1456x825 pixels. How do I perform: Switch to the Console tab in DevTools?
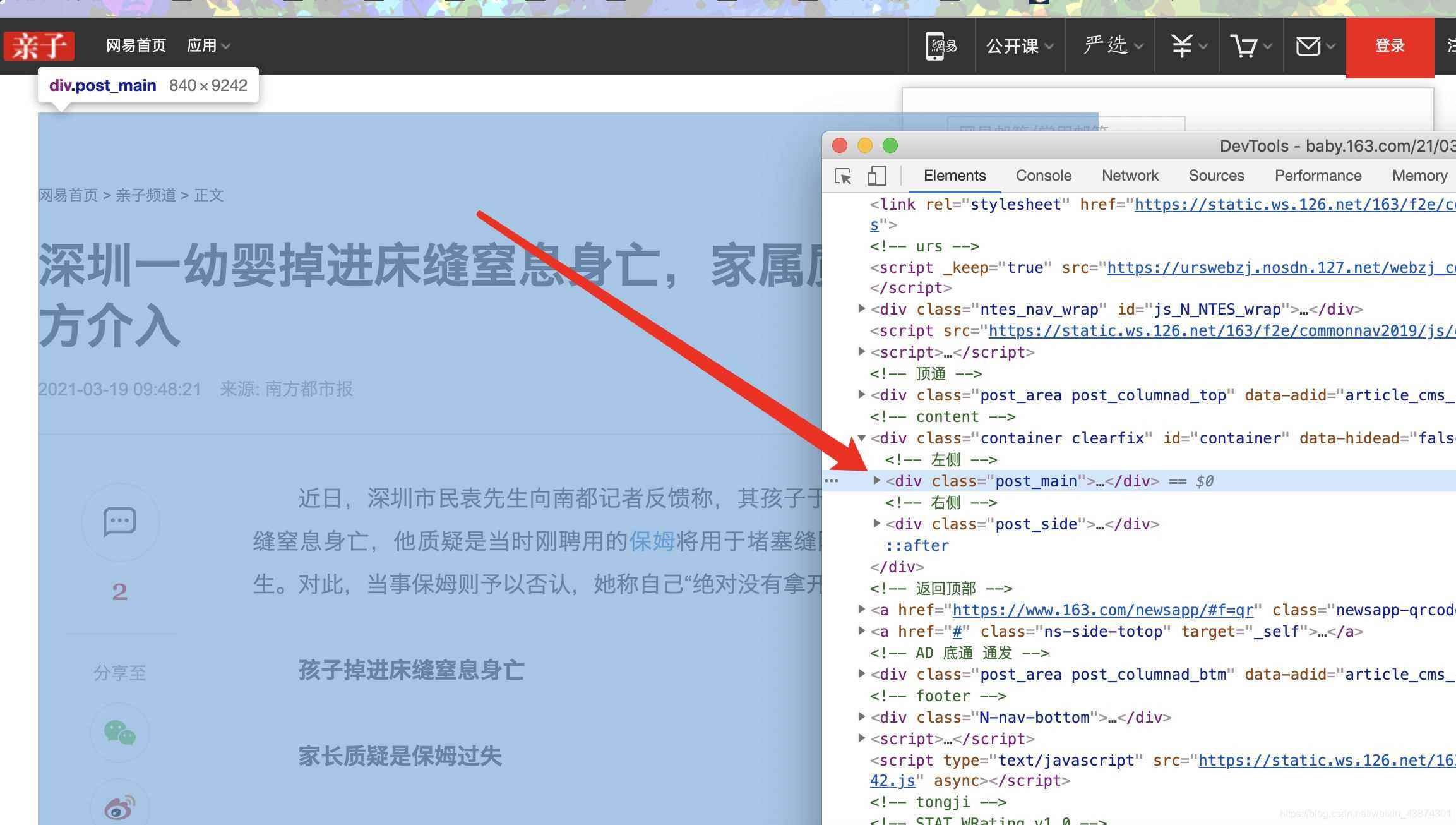click(1043, 175)
